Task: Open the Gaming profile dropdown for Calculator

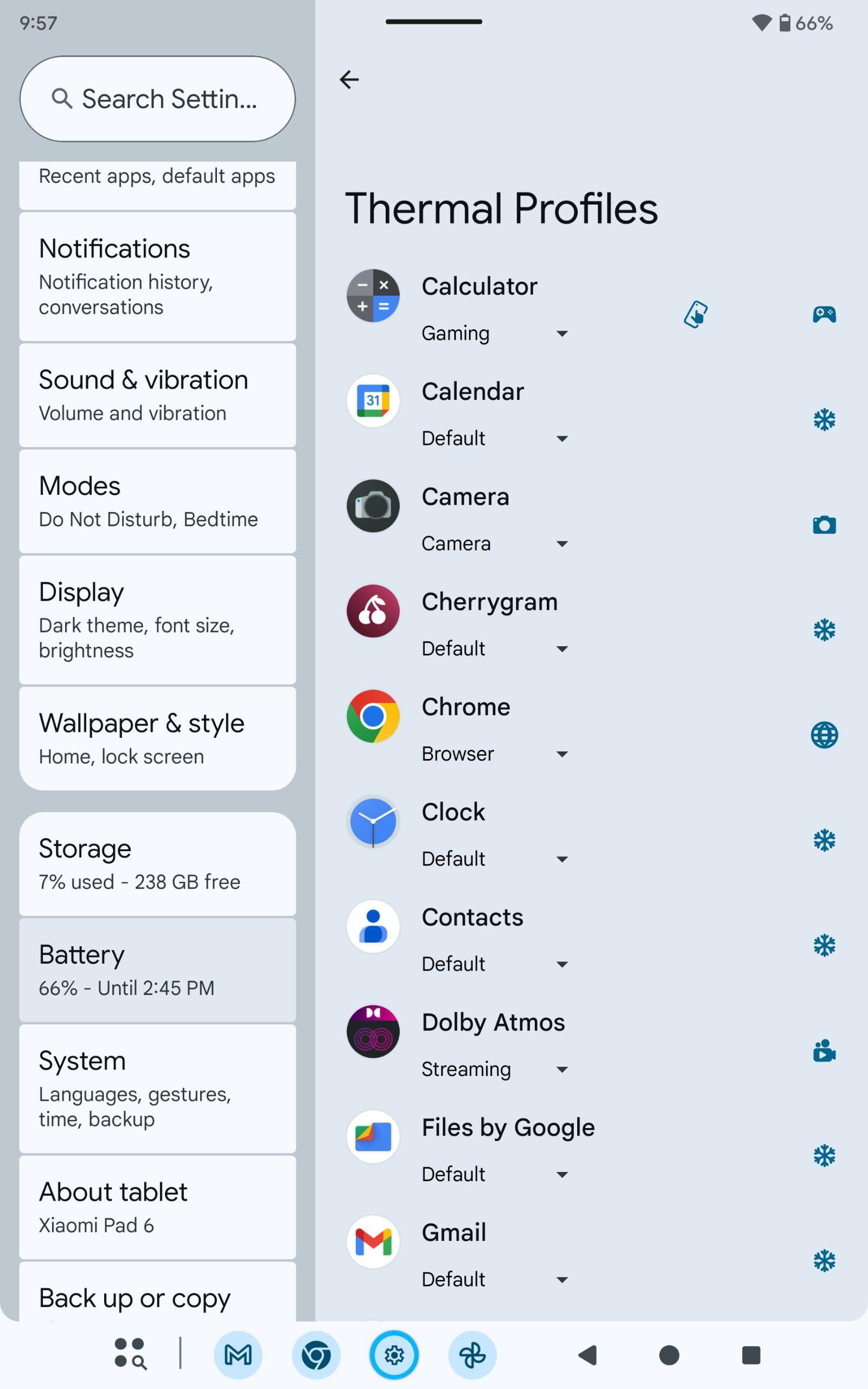Action: click(494, 334)
